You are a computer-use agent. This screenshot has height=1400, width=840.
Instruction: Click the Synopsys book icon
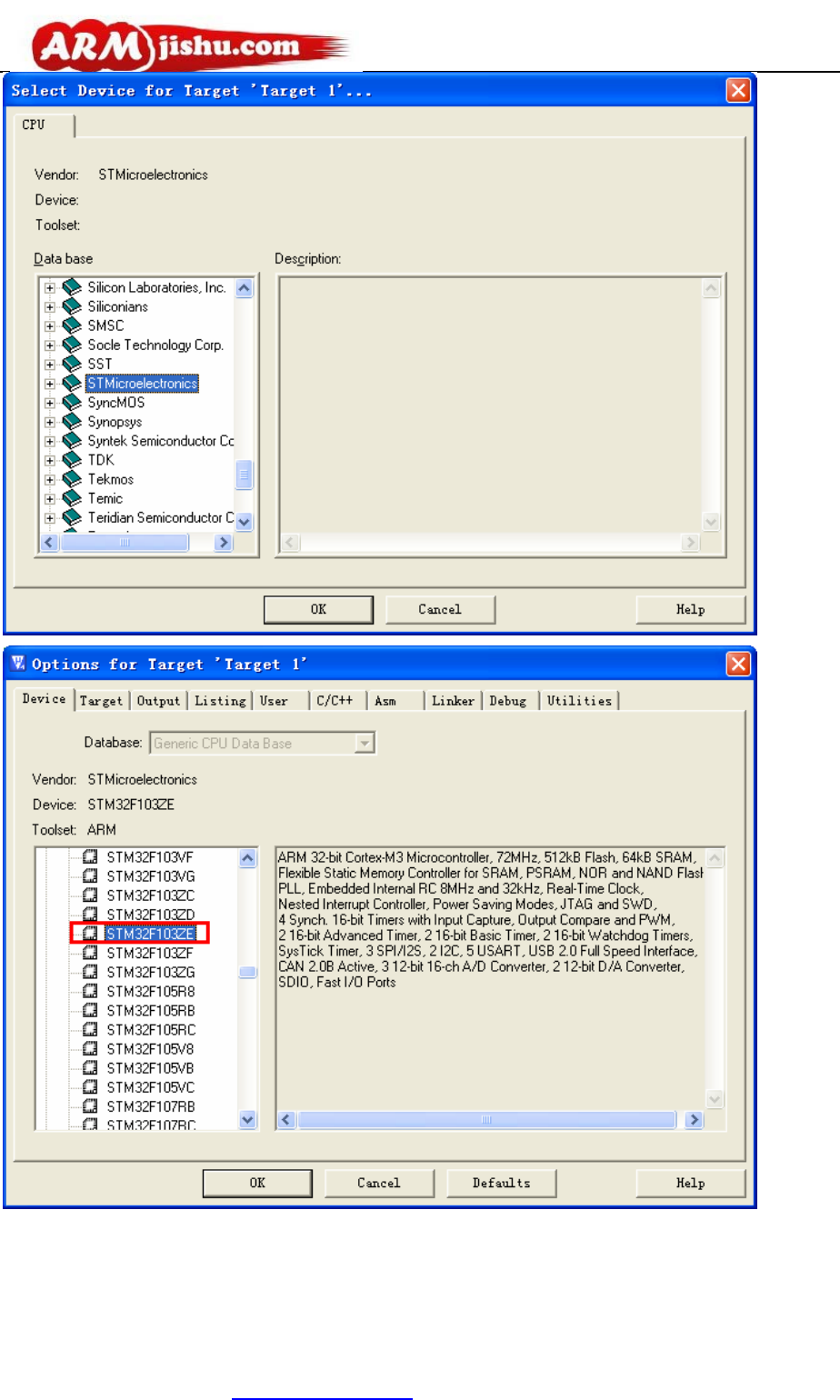tap(72, 421)
